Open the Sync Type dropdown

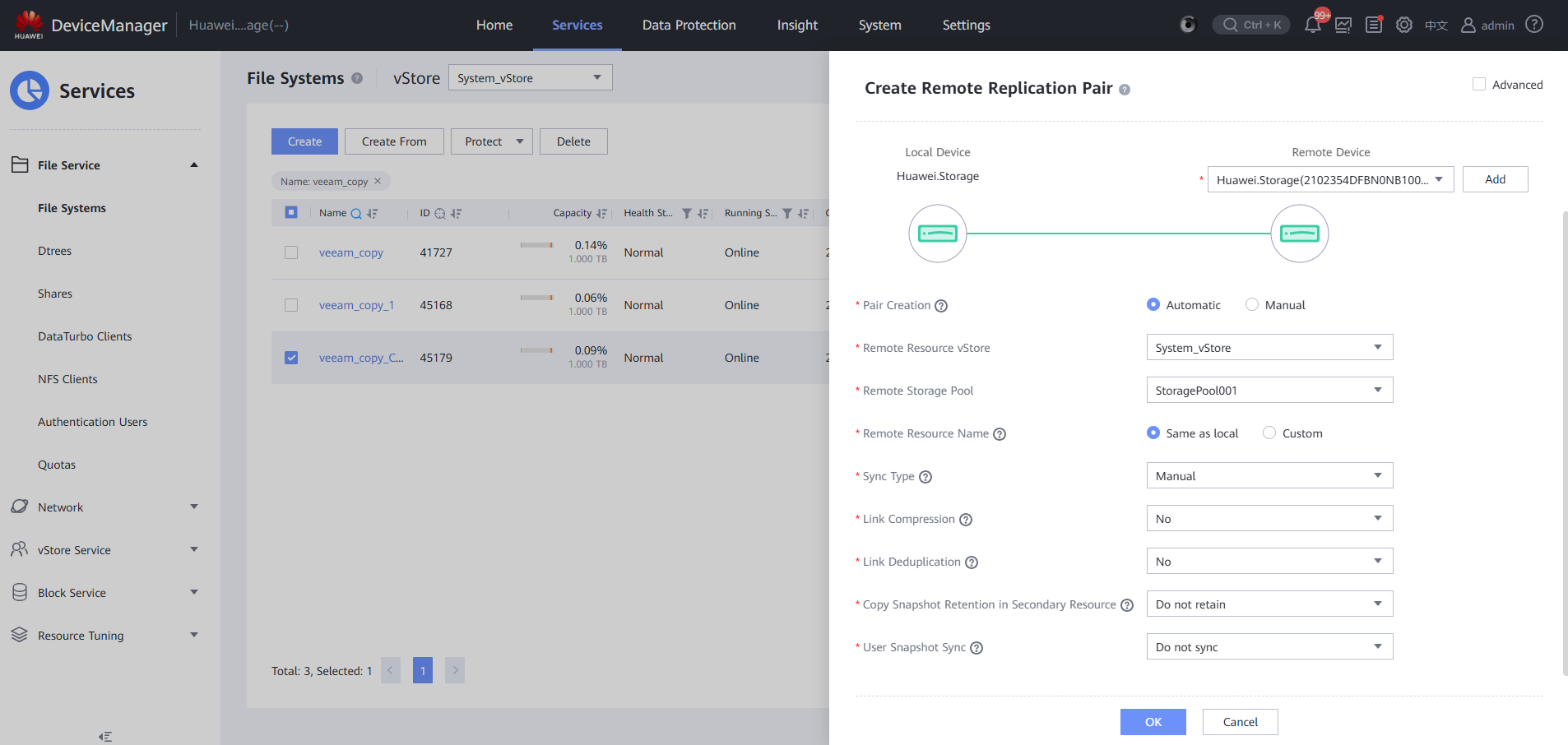click(1269, 476)
